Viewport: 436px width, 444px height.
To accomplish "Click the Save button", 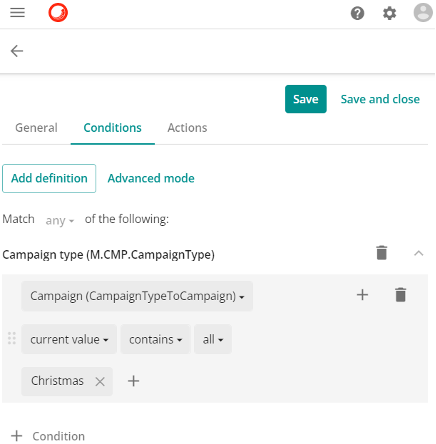I will click(x=306, y=99).
